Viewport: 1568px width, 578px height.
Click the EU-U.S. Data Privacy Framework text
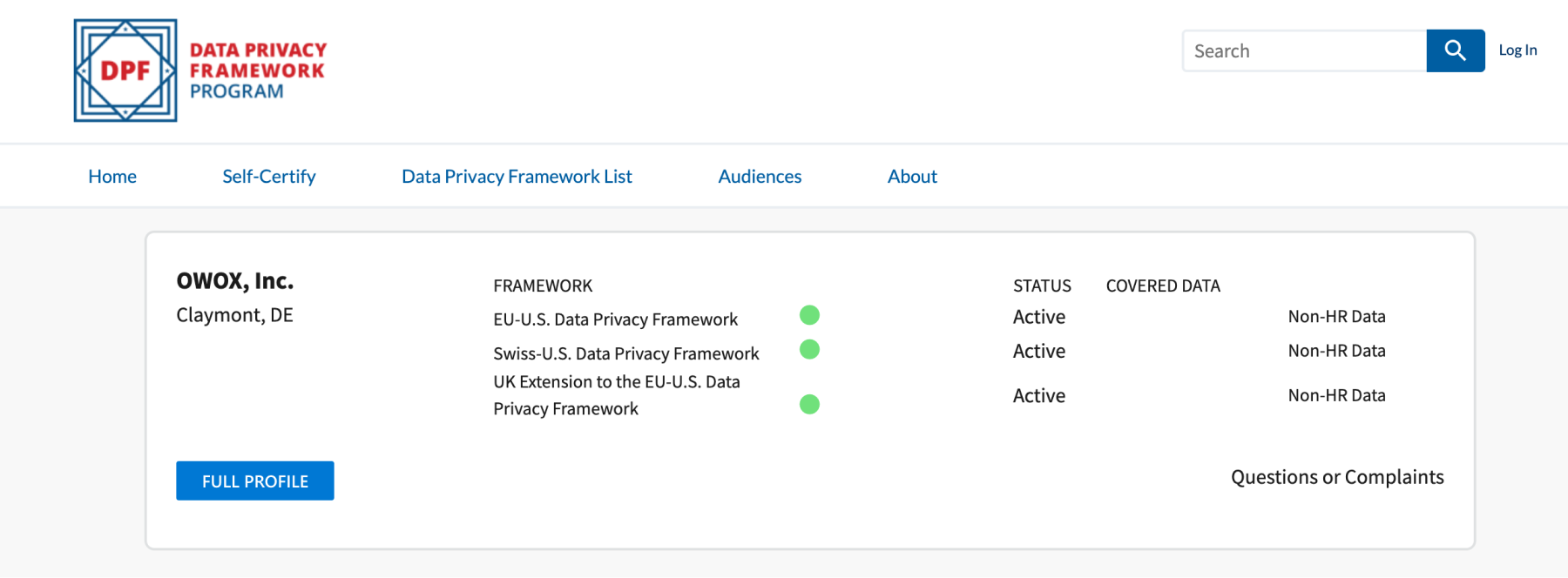[x=615, y=319]
